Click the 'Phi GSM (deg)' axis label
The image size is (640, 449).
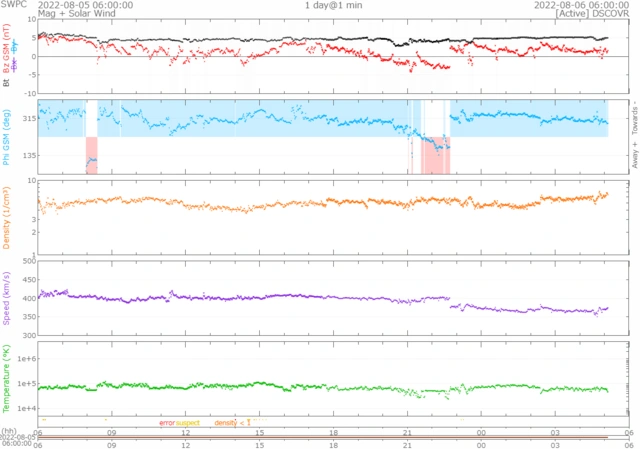coord(6,138)
